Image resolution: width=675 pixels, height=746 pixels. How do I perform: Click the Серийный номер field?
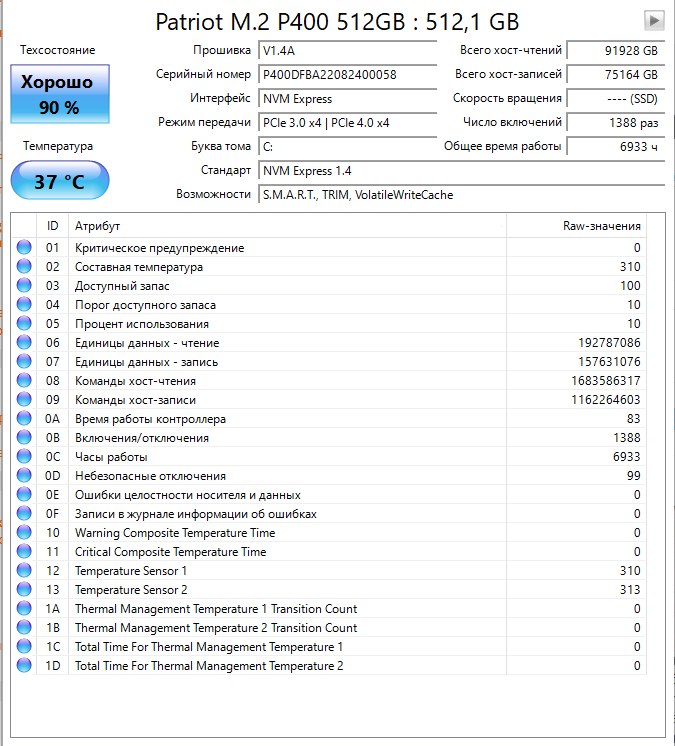pos(348,75)
